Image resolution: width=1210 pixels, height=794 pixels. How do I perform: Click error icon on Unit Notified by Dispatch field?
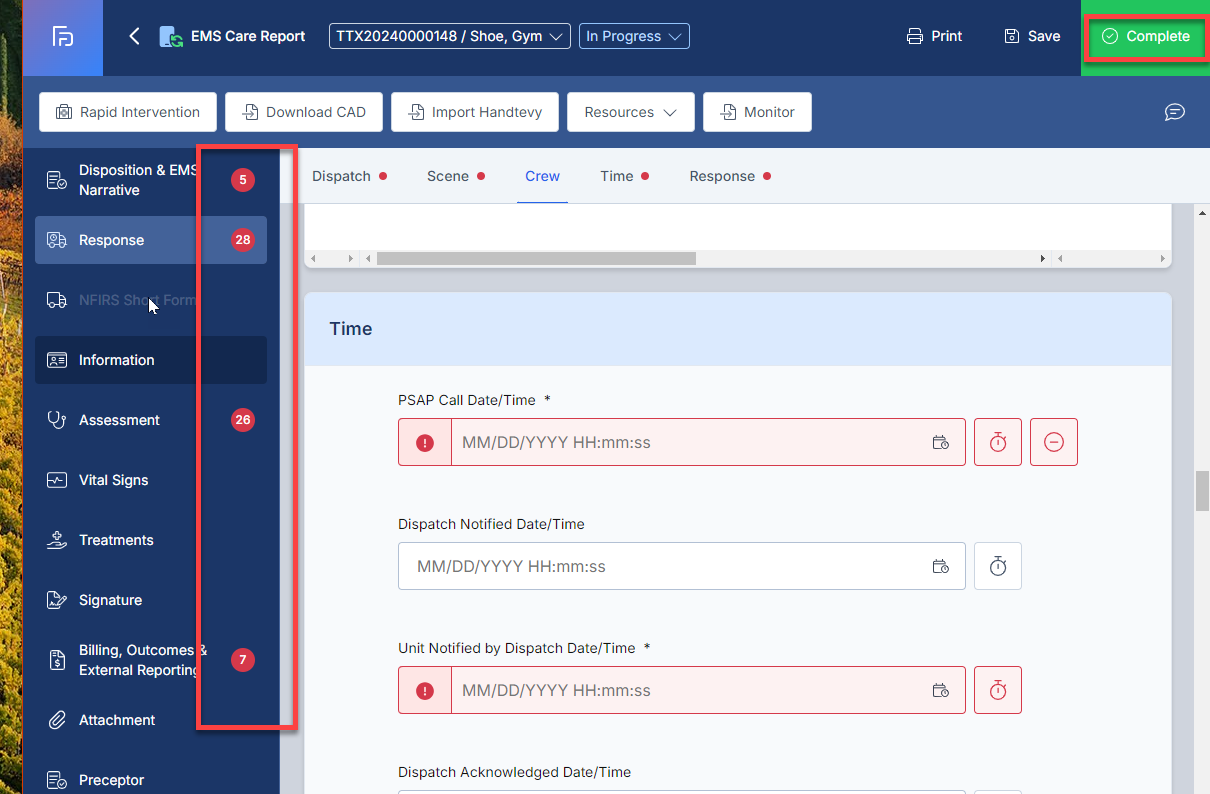[x=425, y=690]
